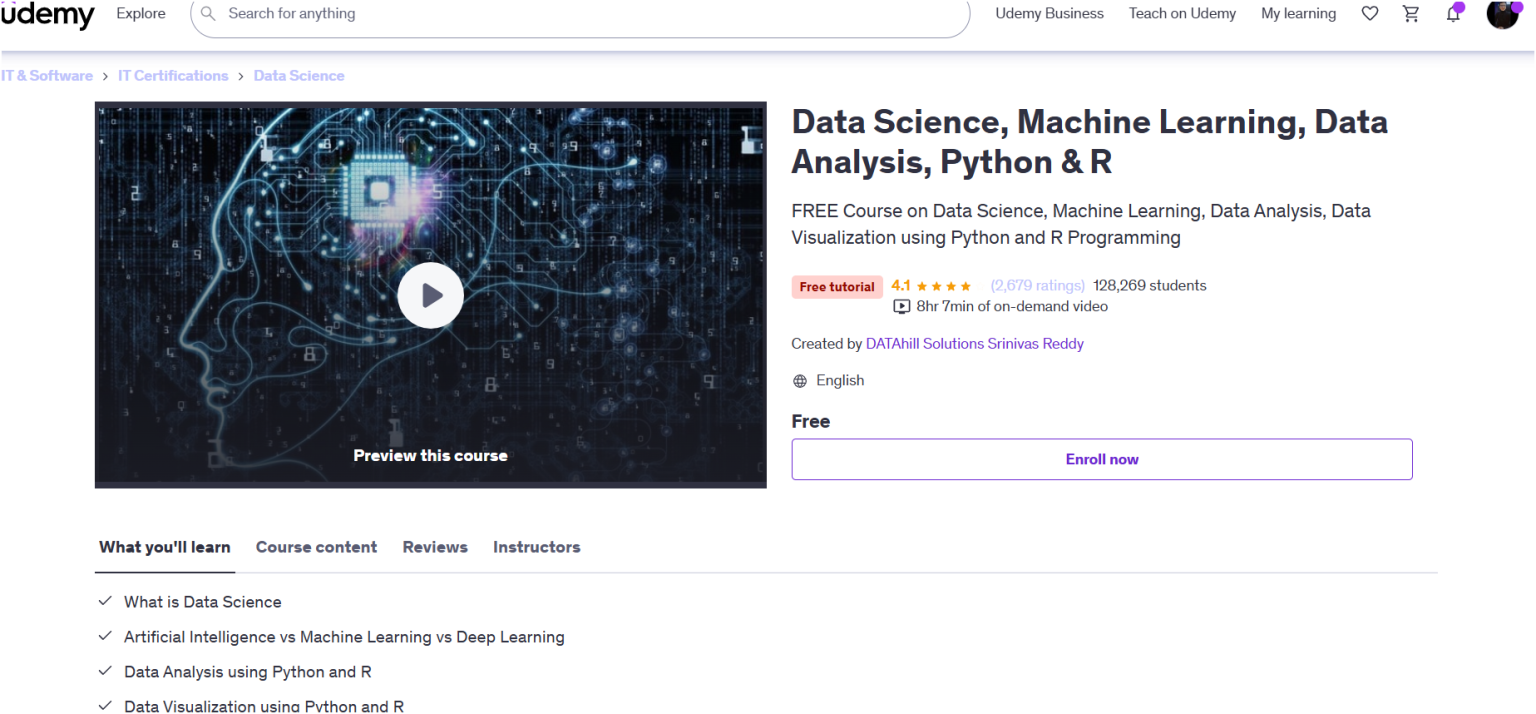Click the globe icon beside English
This screenshot has width=1536, height=714.
(x=799, y=380)
